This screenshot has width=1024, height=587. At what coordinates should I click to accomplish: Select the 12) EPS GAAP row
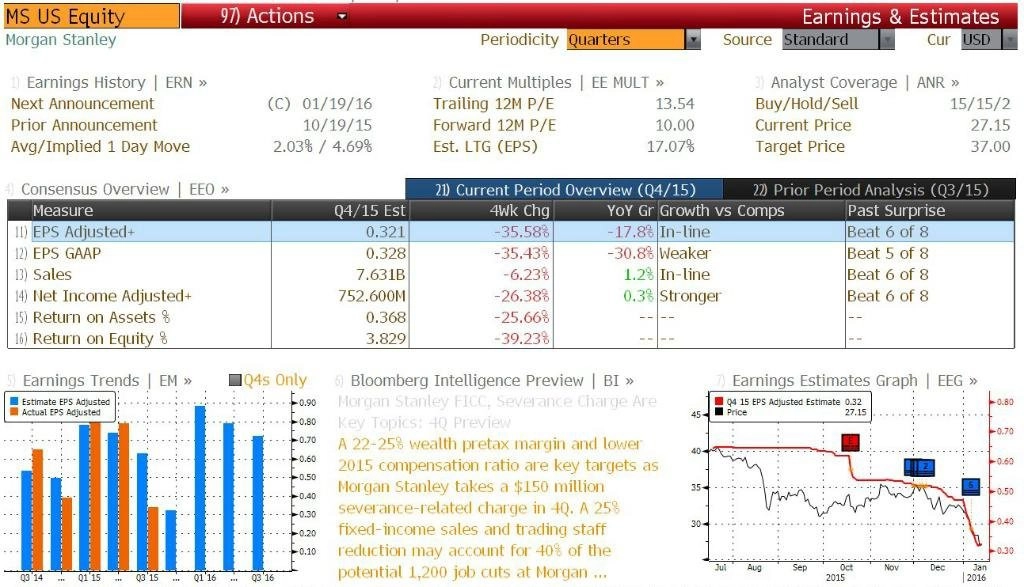click(511, 253)
